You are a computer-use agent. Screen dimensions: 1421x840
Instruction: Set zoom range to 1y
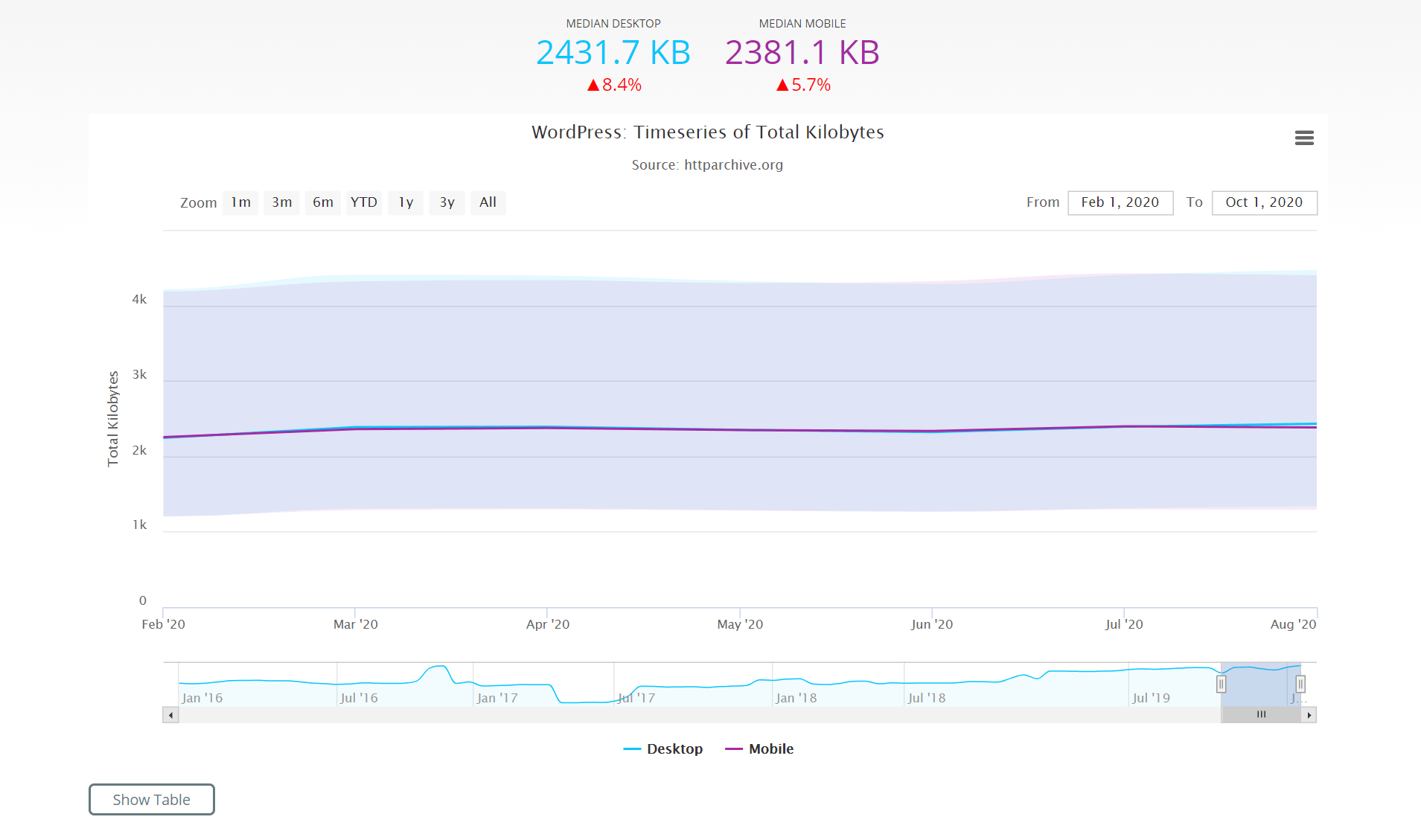pos(406,202)
